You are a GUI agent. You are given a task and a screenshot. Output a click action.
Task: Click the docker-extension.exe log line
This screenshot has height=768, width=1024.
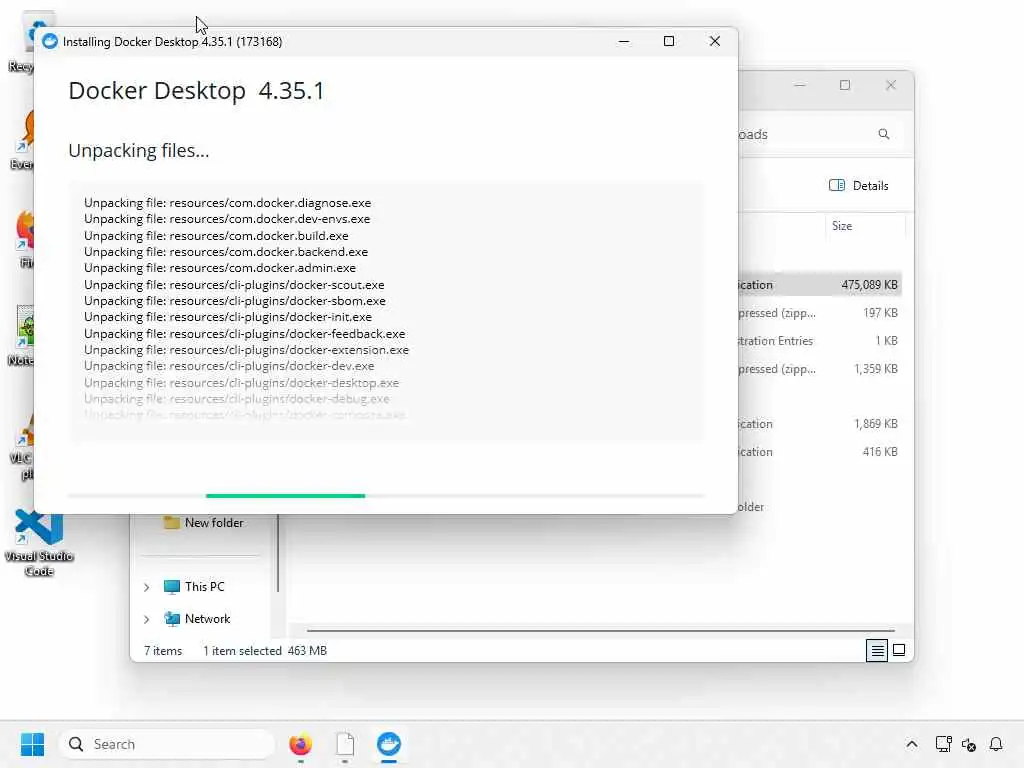[246, 350]
